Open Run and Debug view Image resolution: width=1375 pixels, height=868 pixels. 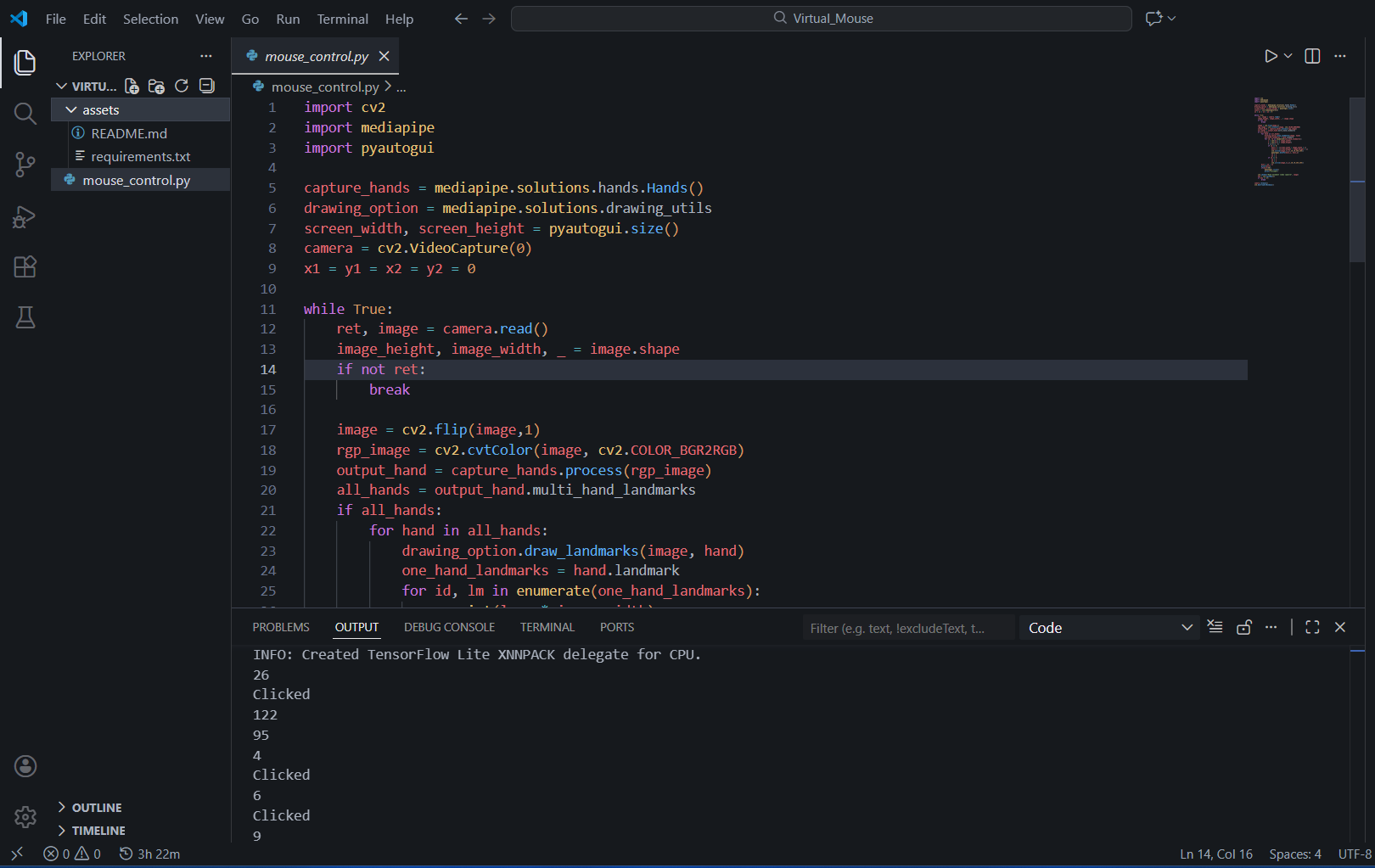tap(25, 217)
